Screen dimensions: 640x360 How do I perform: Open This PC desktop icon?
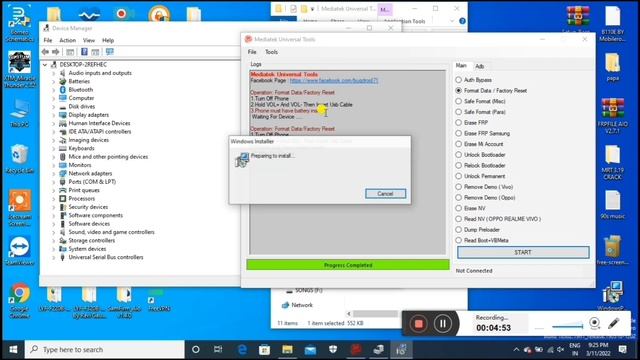pyautogui.click(x=19, y=113)
